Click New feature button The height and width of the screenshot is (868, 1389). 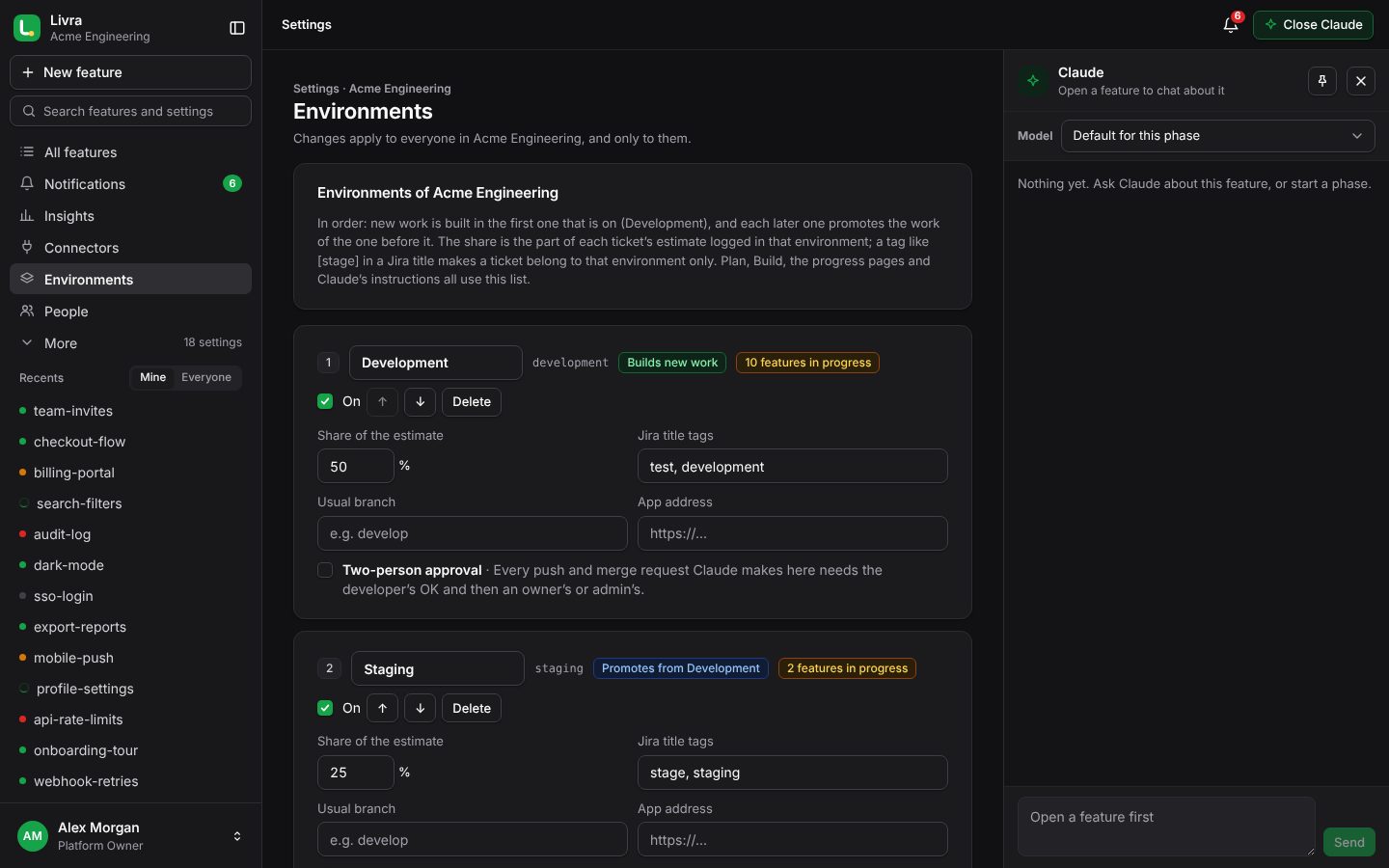click(130, 72)
